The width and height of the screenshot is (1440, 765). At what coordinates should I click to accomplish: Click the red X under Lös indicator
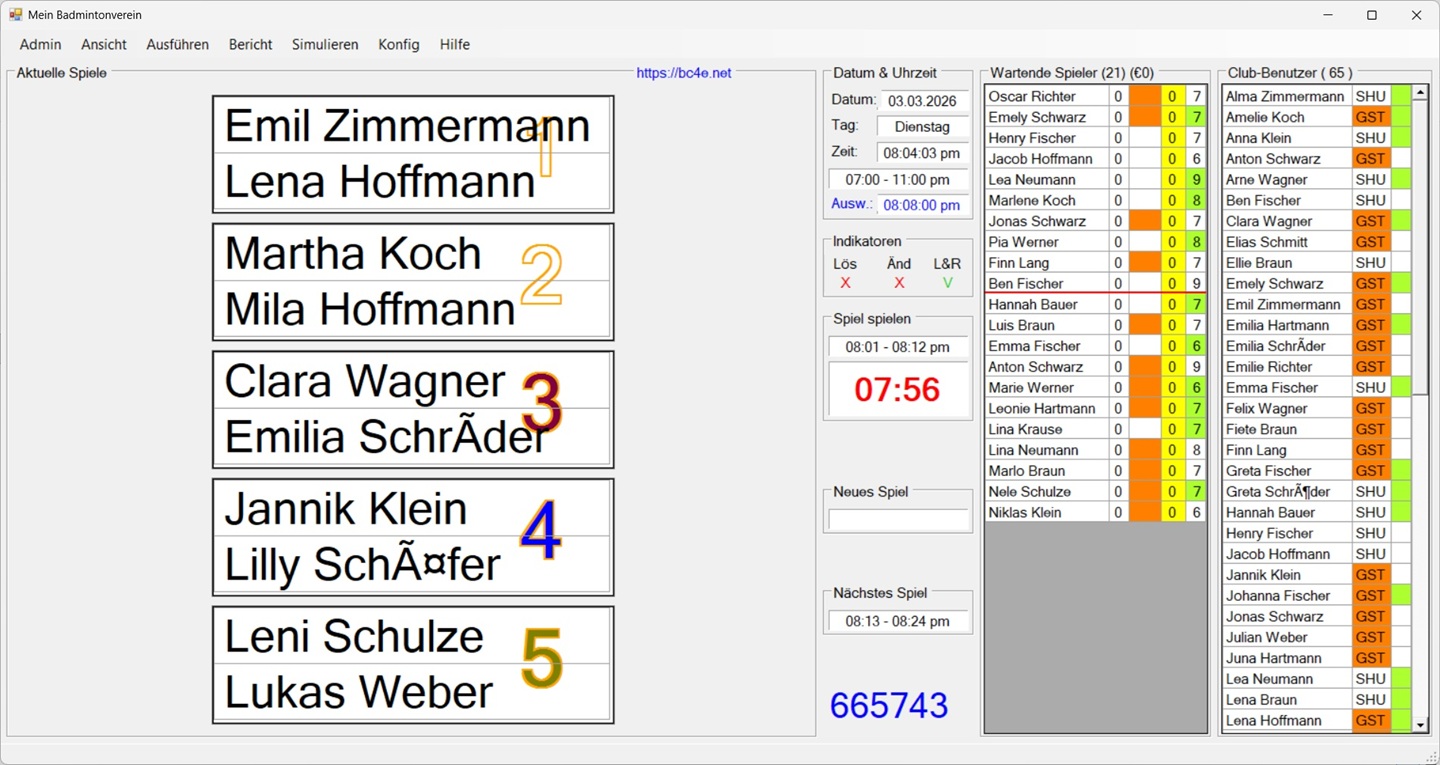(x=845, y=283)
